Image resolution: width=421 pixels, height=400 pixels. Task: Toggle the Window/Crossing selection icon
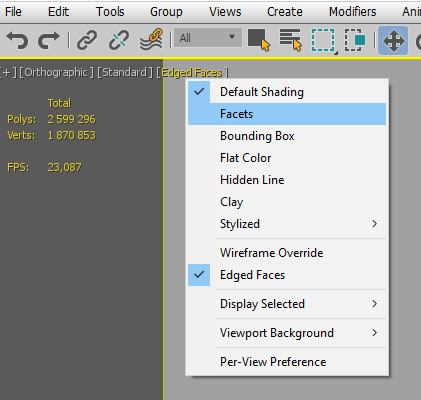click(x=355, y=40)
